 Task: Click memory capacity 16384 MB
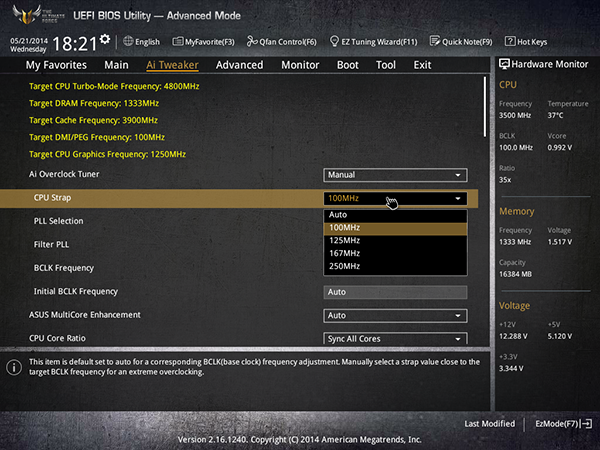click(515, 274)
